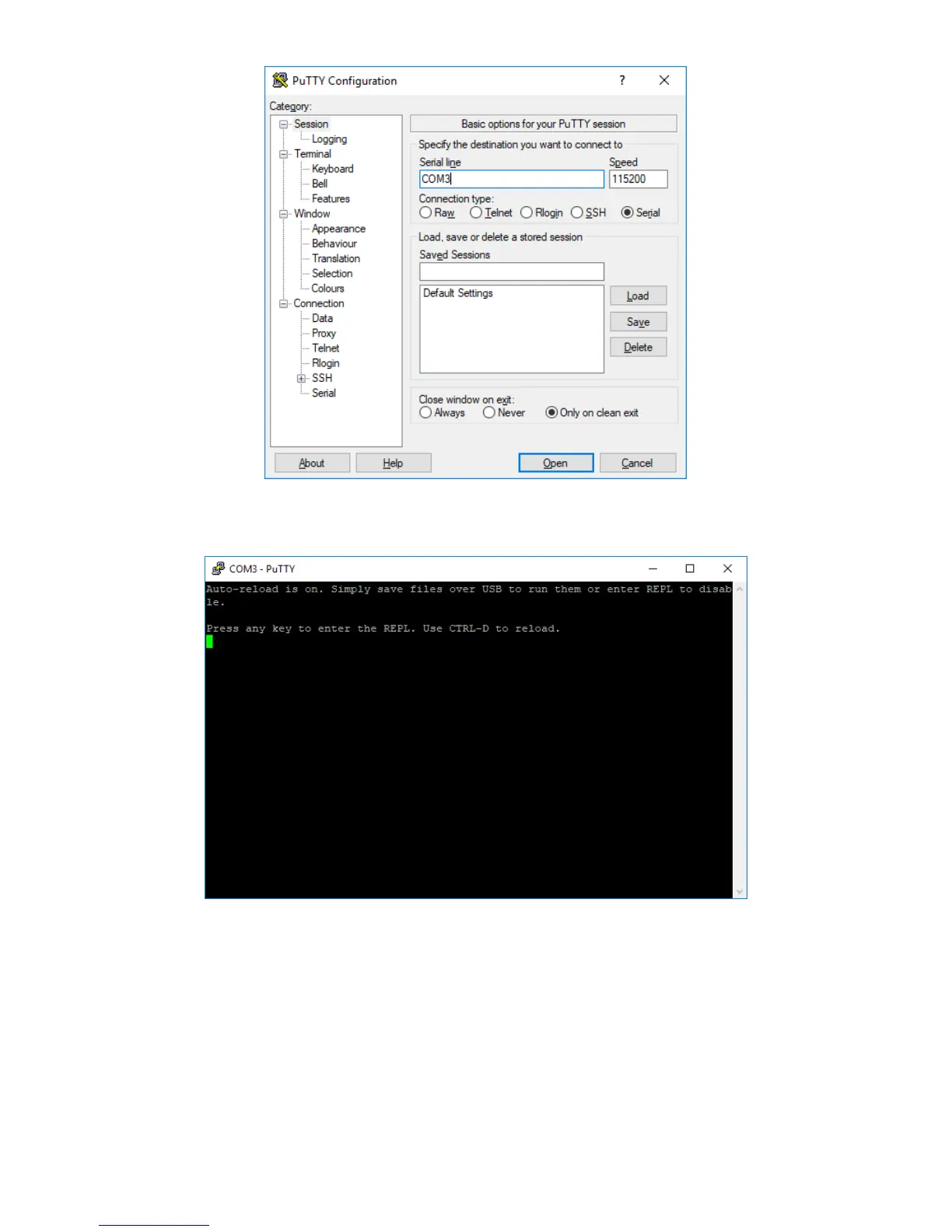Collapse the Connection tree node
Image resolution: width=952 pixels, height=1232 pixels.
[x=284, y=304]
